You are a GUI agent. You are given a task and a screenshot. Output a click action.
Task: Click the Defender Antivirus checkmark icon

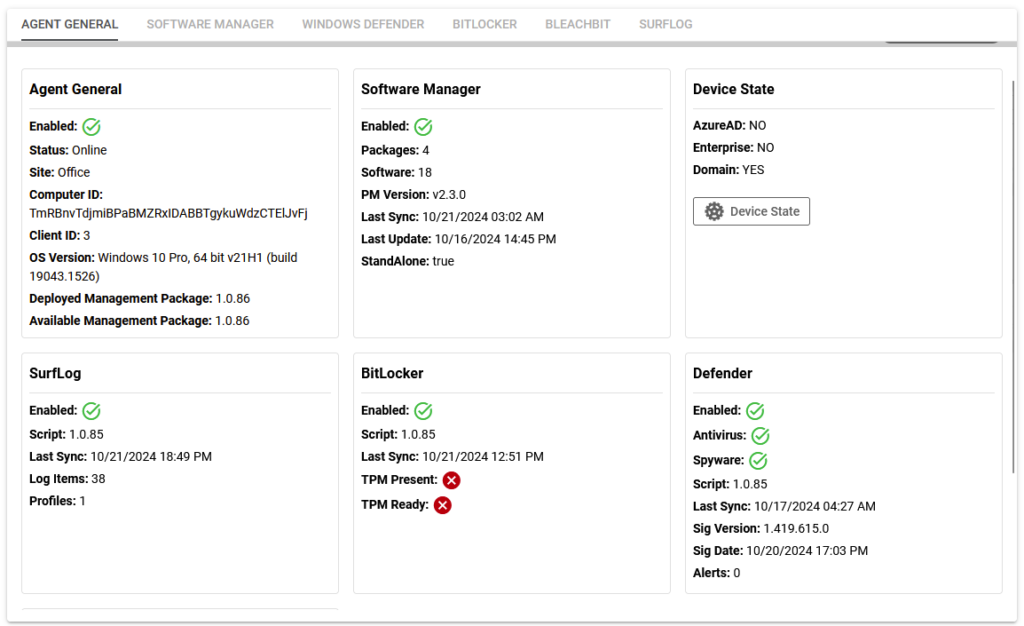(760, 436)
